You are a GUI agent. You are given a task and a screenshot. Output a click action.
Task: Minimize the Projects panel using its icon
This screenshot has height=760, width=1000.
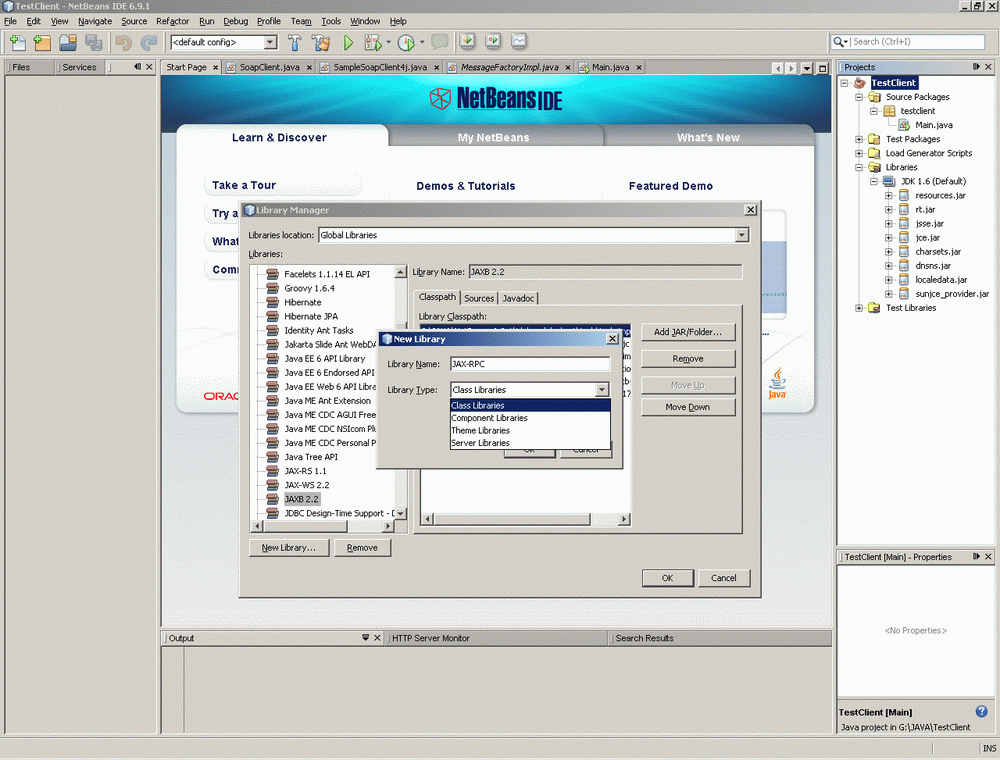pyautogui.click(x=976, y=66)
